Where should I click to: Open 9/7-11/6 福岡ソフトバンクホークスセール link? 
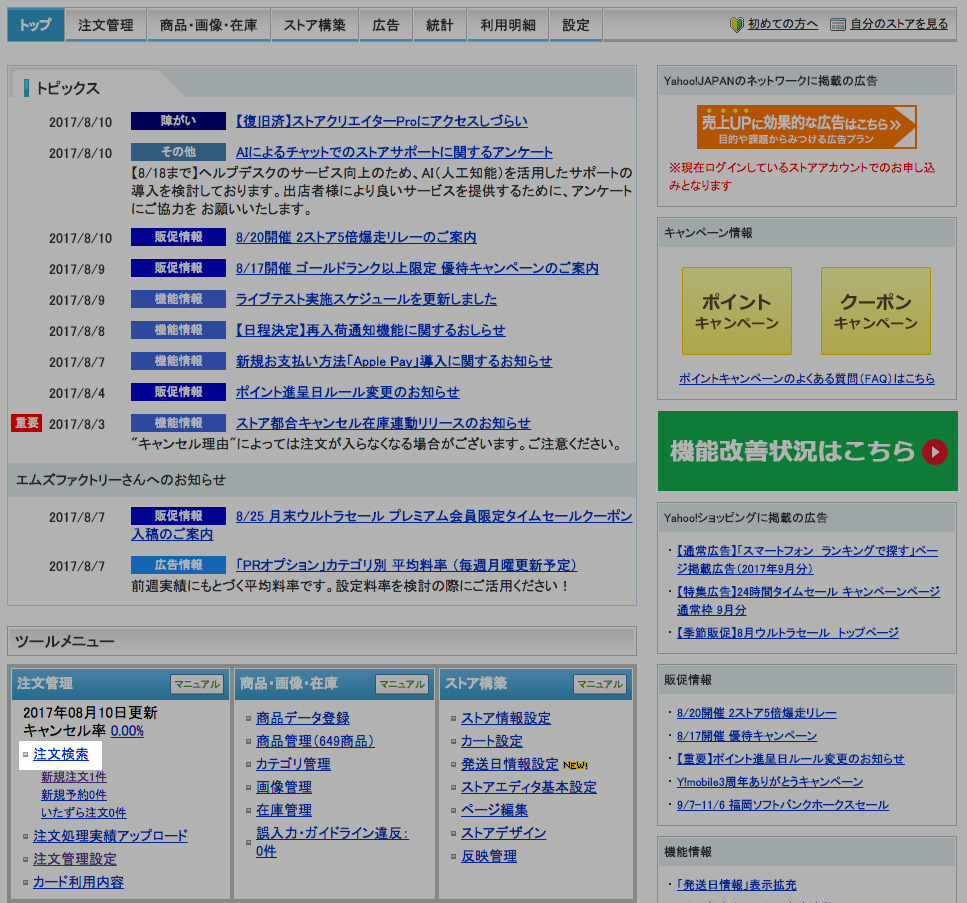783,804
